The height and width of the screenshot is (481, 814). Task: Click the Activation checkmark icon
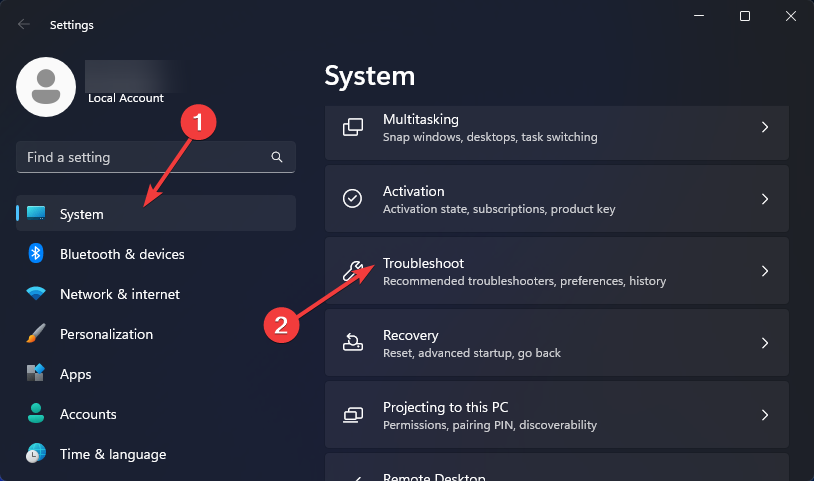click(353, 199)
